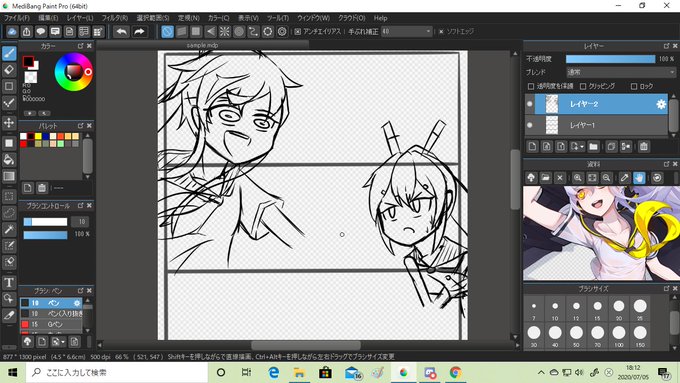680x383 pixels.
Task: Undock the ブラシサイズ panel
Action: click(667, 288)
